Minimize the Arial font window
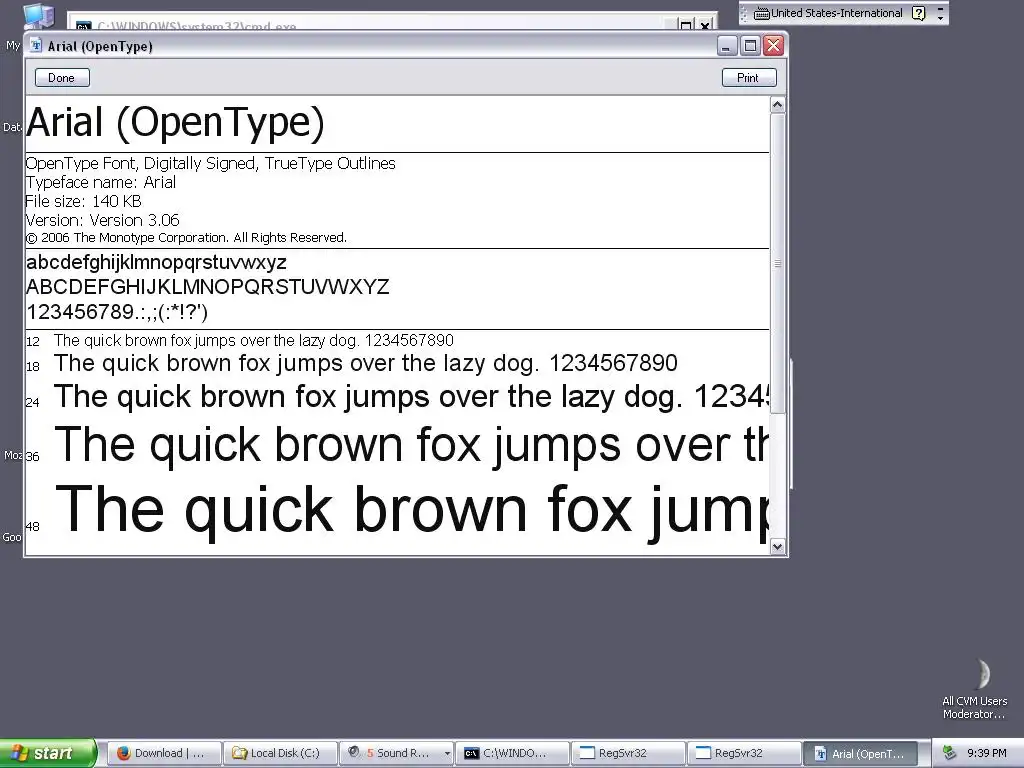 point(727,46)
